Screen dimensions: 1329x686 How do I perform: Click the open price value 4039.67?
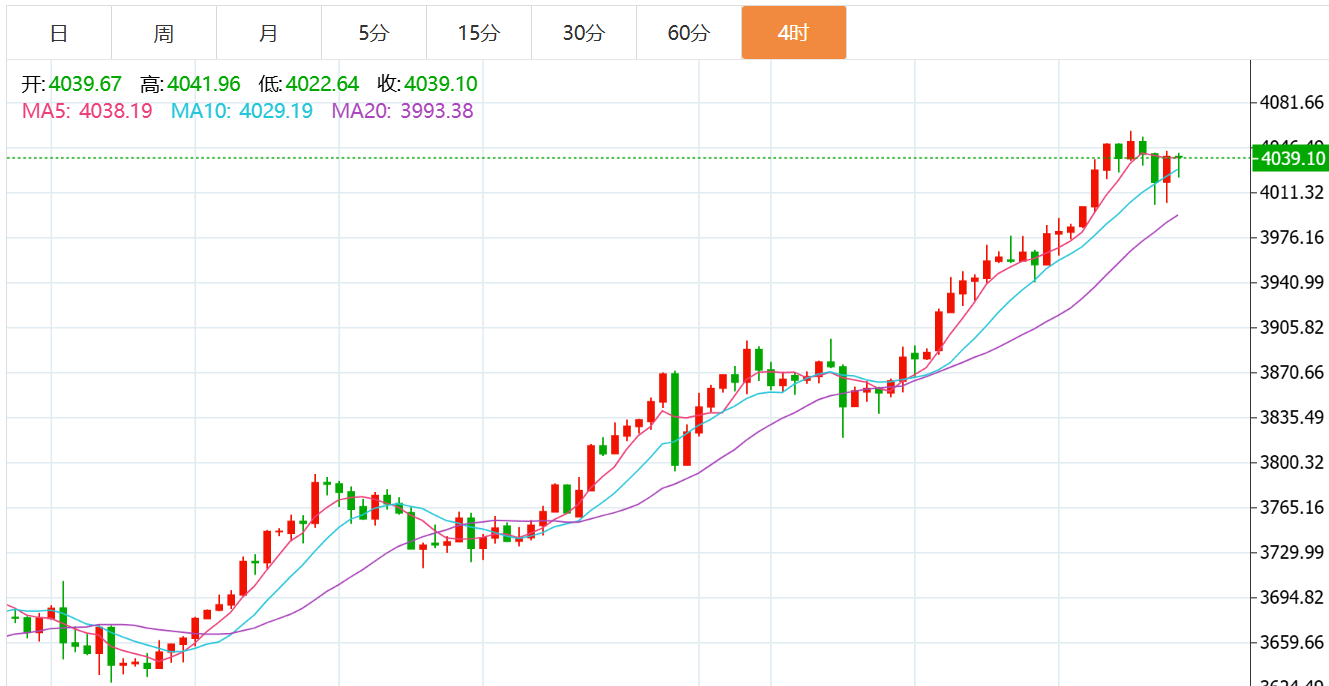85,84
